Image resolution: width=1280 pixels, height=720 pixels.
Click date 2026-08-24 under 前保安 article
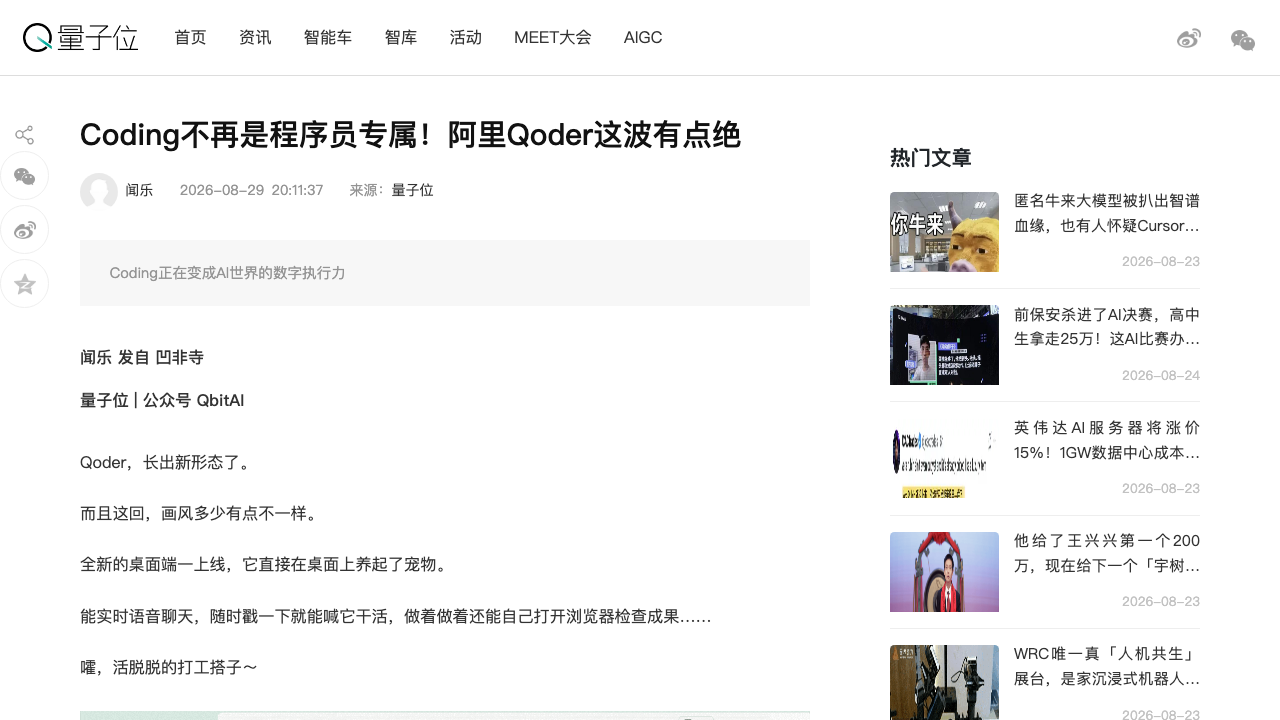coord(1161,375)
